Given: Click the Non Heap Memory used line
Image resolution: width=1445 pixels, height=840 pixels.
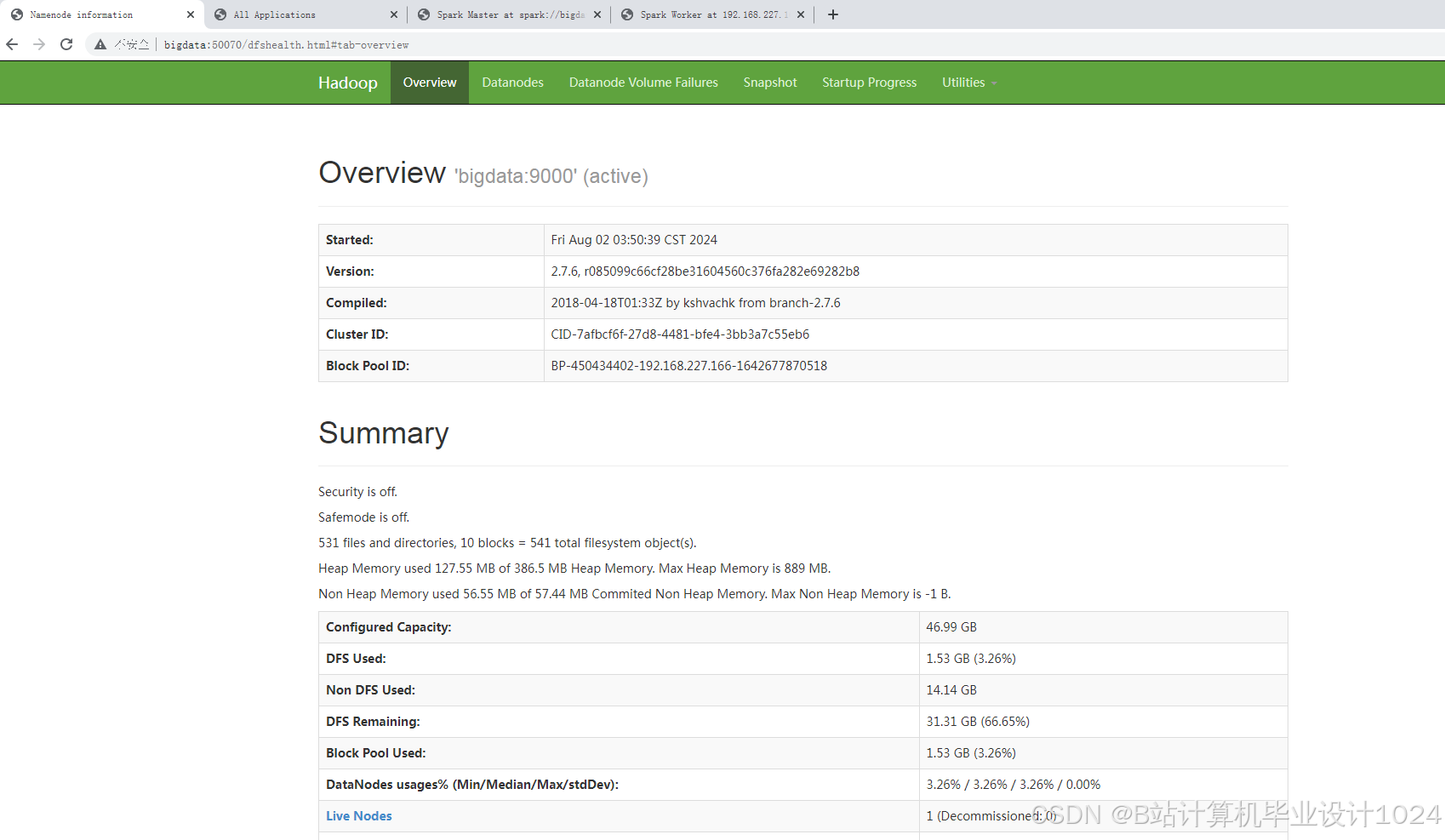Looking at the screenshot, I should pyautogui.click(x=635, y=594).
